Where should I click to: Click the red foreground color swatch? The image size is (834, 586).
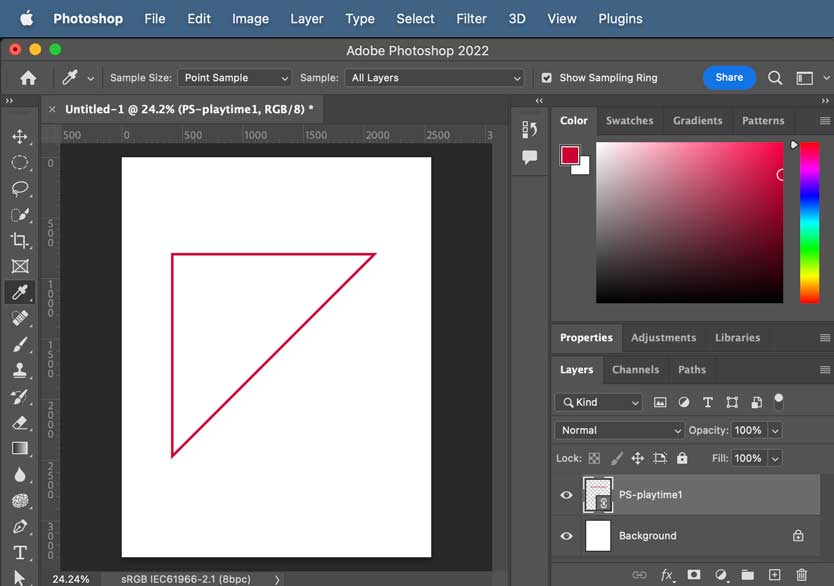tap(570, 155)
